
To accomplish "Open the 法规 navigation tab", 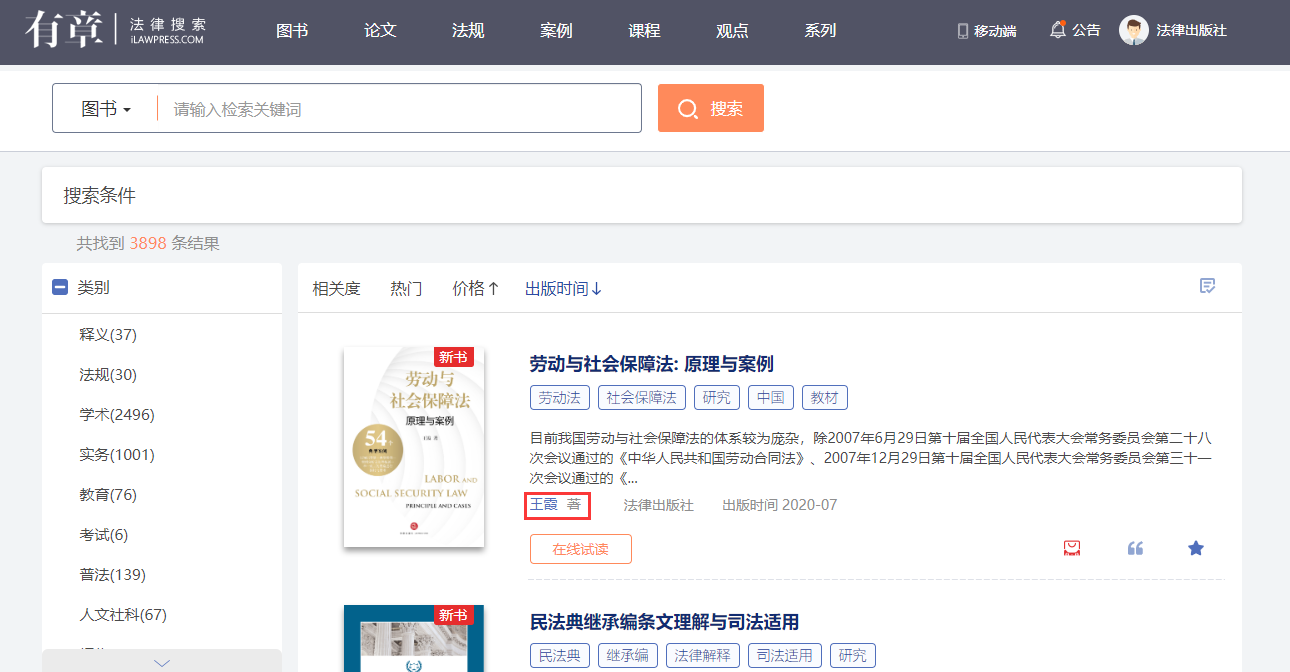I will coord(468,31).
